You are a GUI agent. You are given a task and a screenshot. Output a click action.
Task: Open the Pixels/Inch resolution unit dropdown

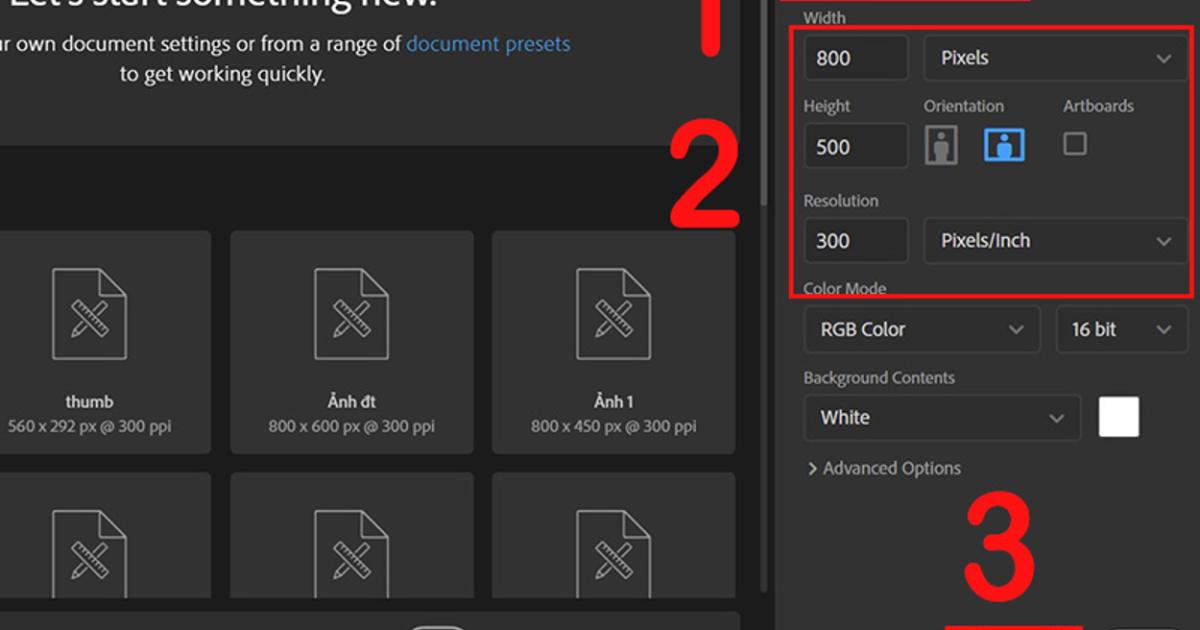click(1055, 241)
